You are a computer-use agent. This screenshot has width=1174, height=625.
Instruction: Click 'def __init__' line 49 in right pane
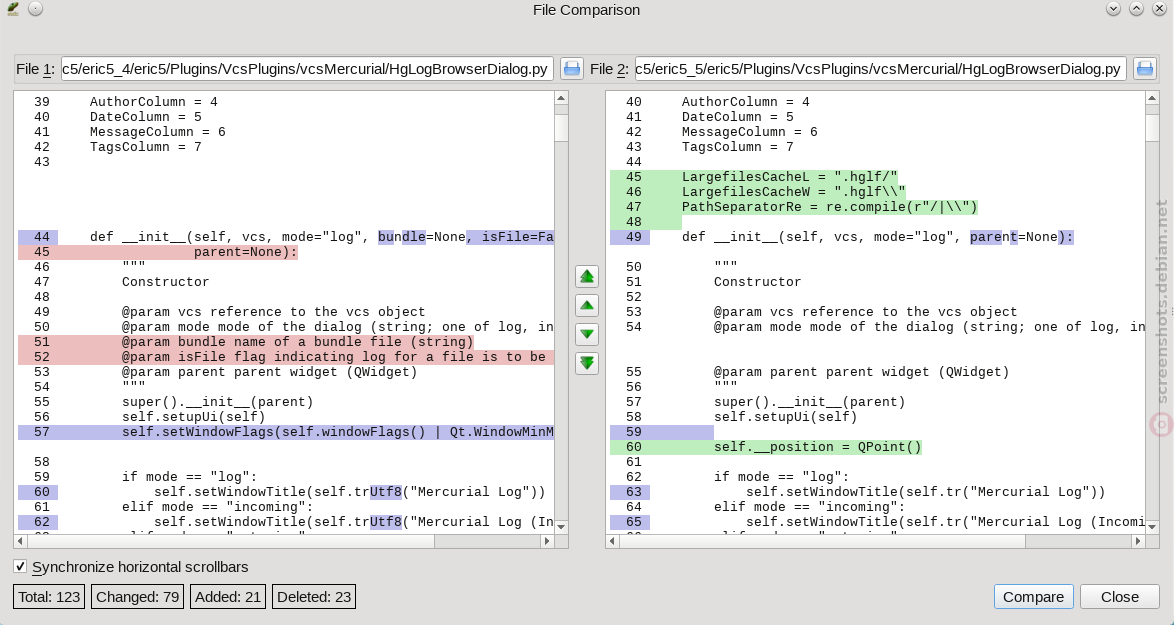(x=878, y=237)
